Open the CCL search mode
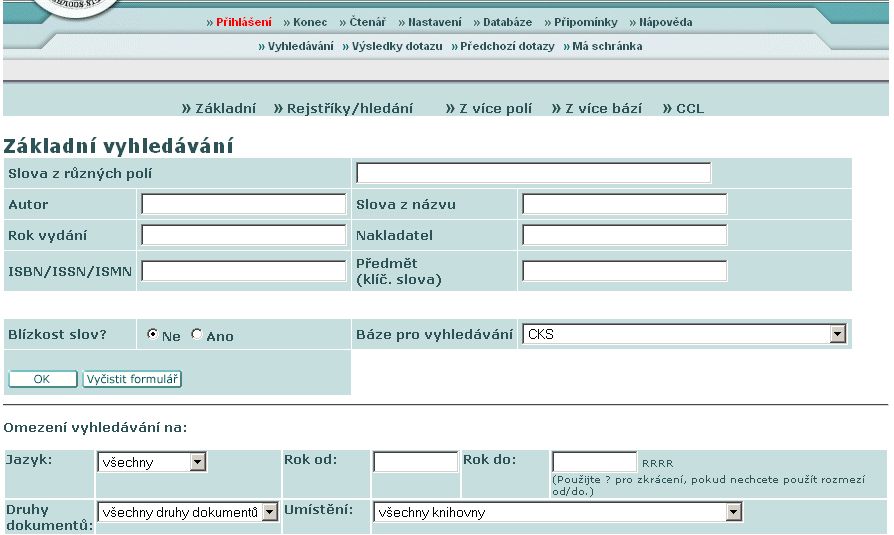This screenshot has width=894, height=535. tap(689, 108)
